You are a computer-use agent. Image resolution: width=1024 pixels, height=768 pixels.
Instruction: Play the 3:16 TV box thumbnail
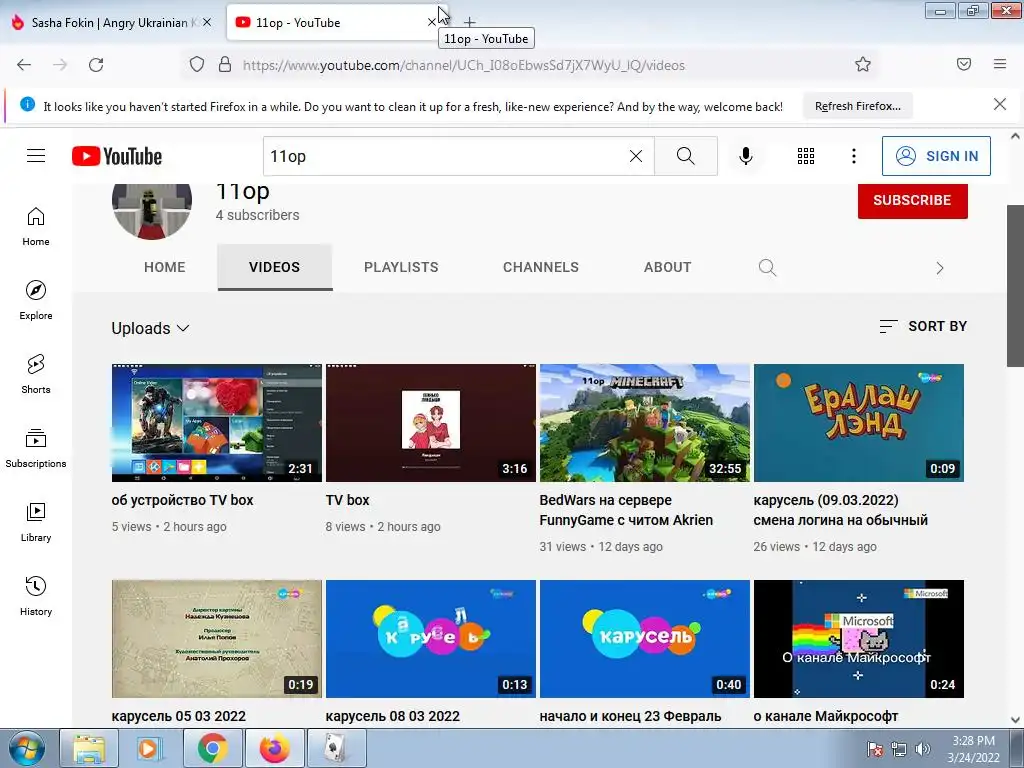[430, 423]
